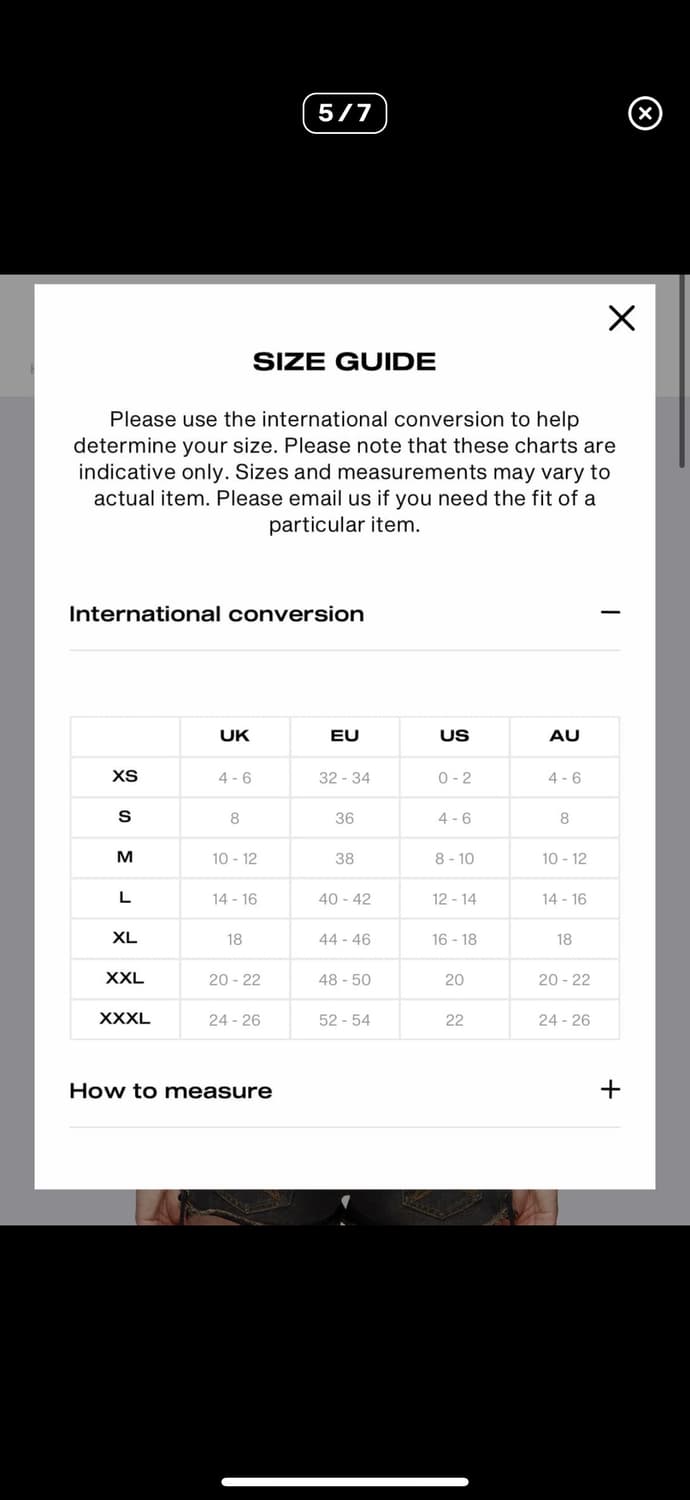Screen dimensions: 690x1500
Task: Click the US column header
Action: point(454,736)
